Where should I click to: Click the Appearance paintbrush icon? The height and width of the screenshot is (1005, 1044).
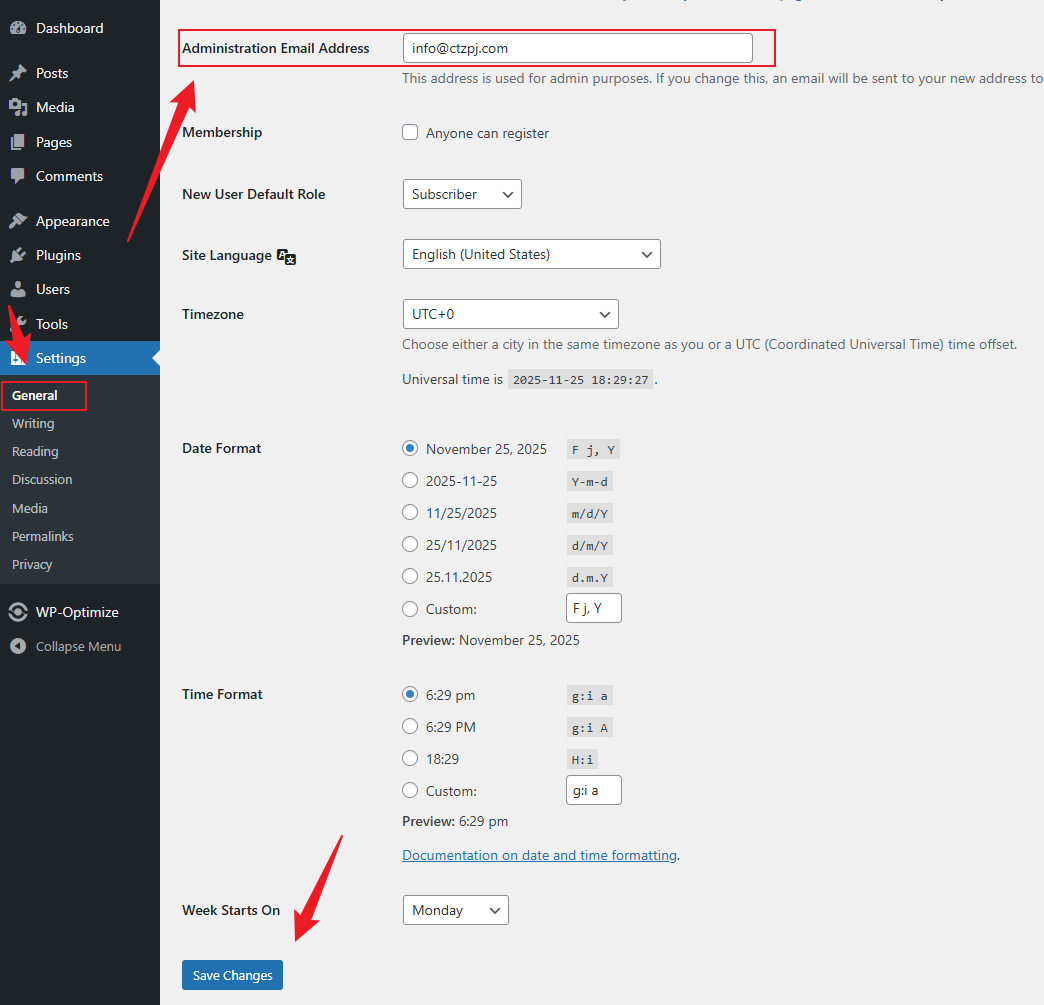[18, 221]
